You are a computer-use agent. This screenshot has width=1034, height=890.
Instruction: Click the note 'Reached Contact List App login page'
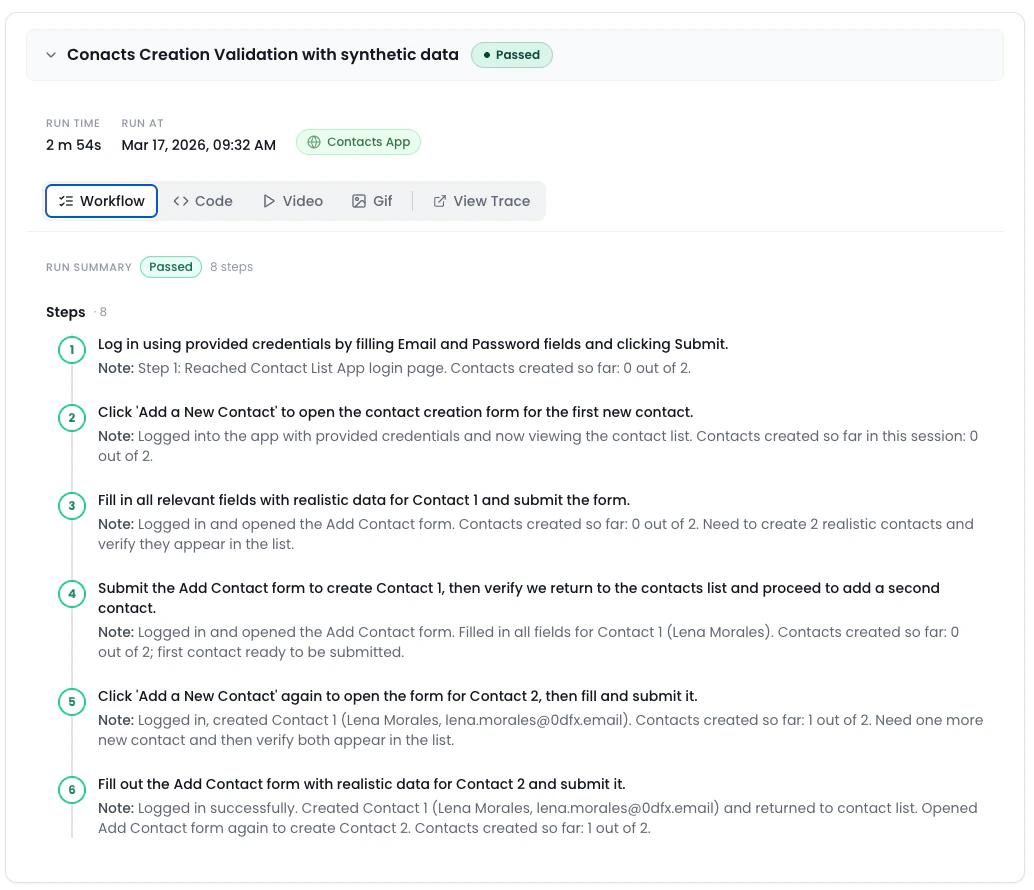[394, 368]
